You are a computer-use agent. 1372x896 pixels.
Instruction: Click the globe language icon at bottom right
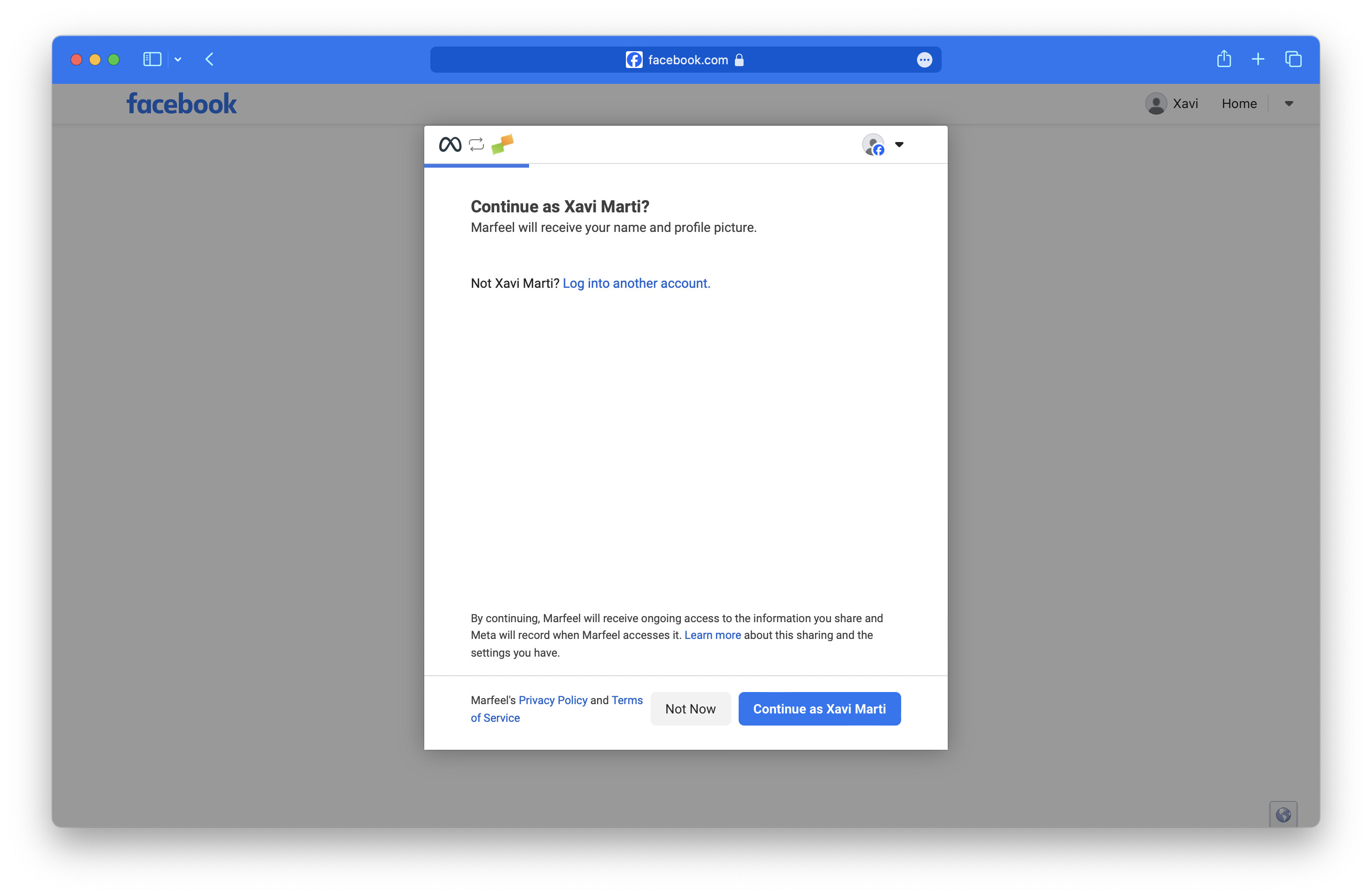click(x=1284, y=814)
